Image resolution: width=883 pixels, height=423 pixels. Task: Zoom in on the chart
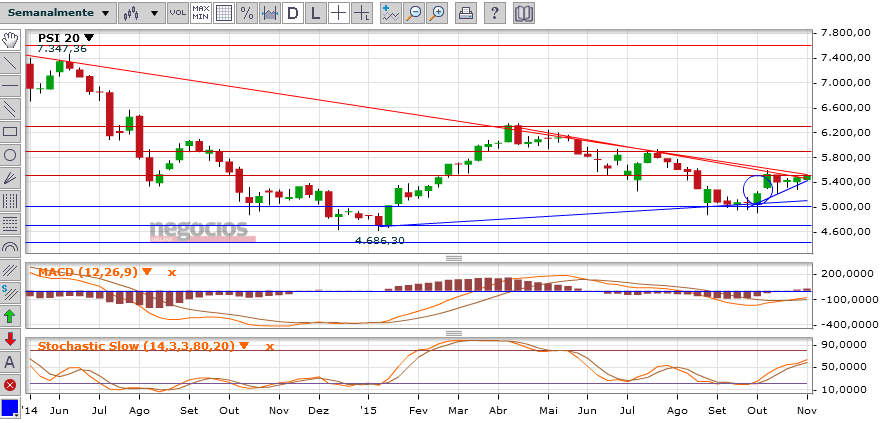pos(437,12)
